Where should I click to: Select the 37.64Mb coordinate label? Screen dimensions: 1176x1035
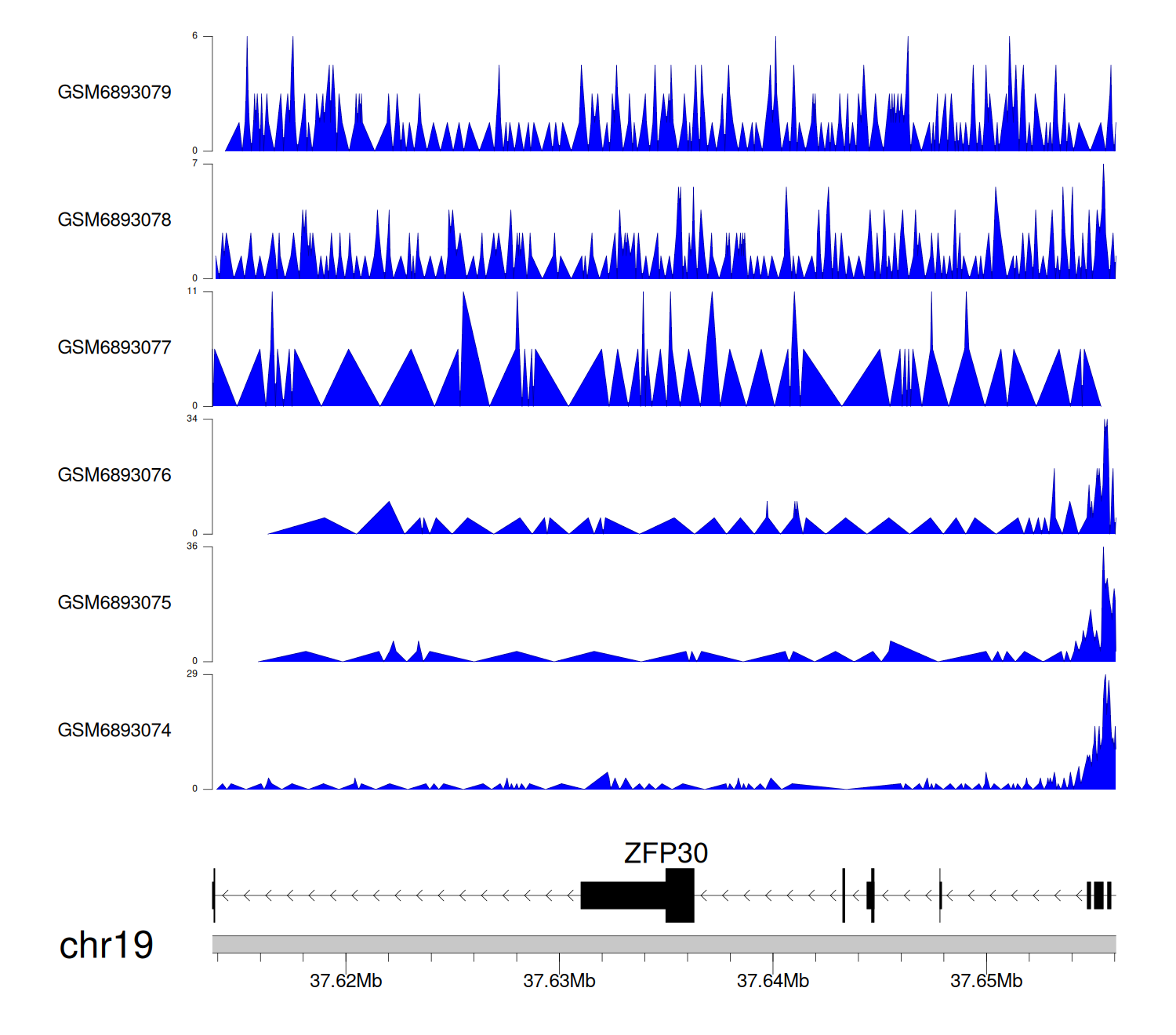773,982
